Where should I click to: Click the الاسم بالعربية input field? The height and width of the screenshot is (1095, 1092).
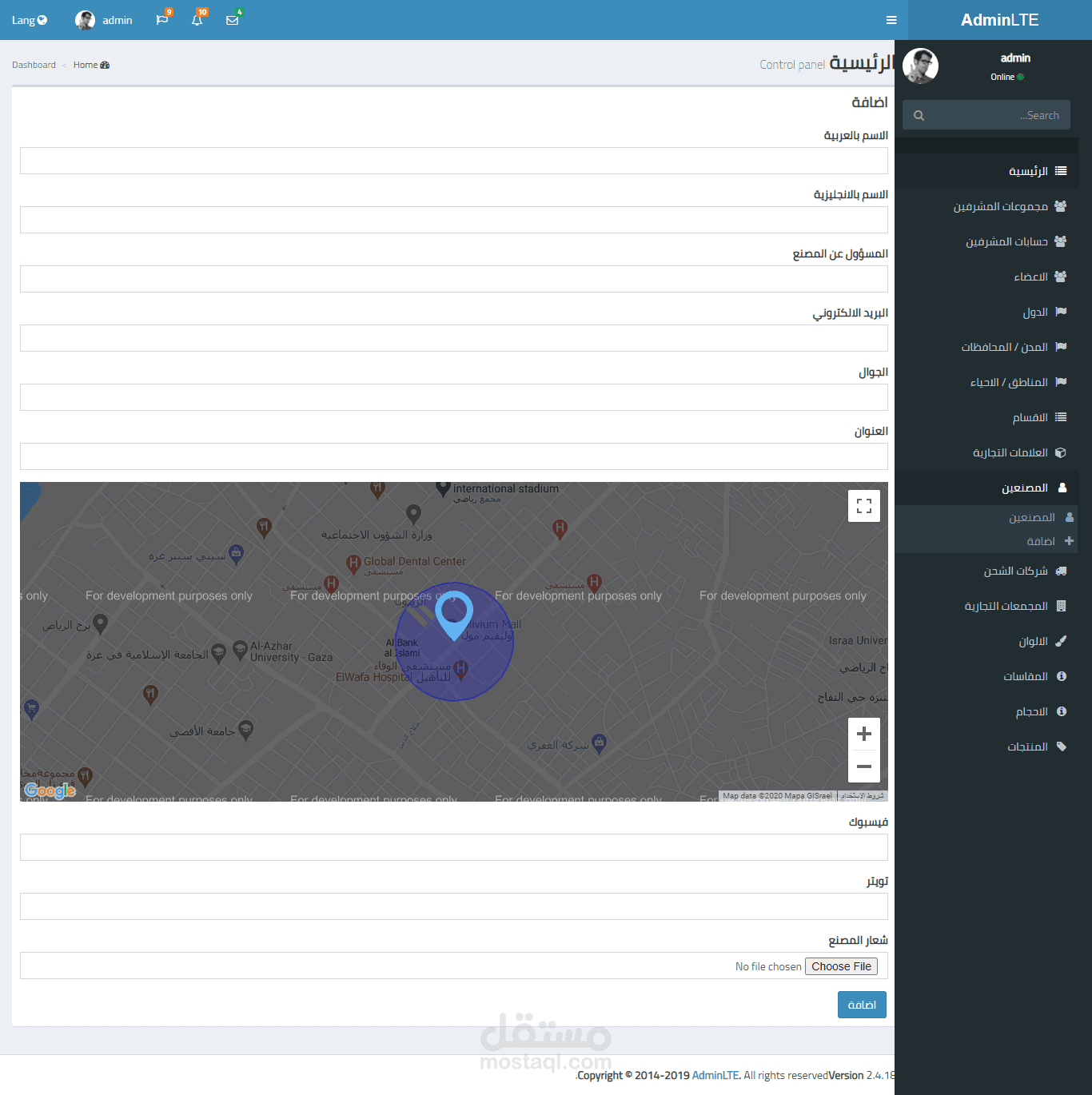(453, 161)
